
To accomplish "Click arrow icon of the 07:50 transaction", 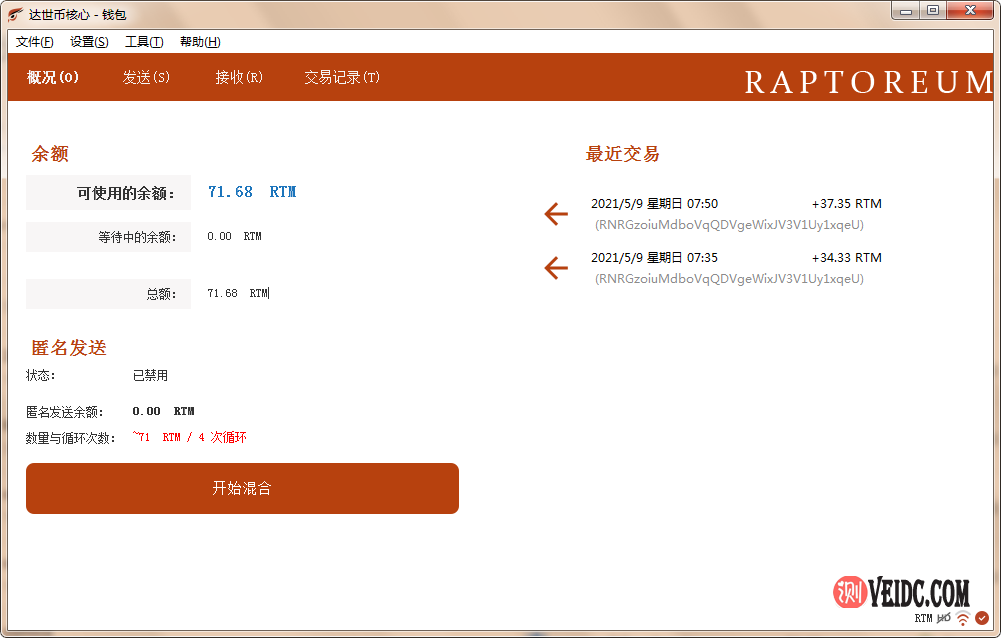I will pos(556,214).
